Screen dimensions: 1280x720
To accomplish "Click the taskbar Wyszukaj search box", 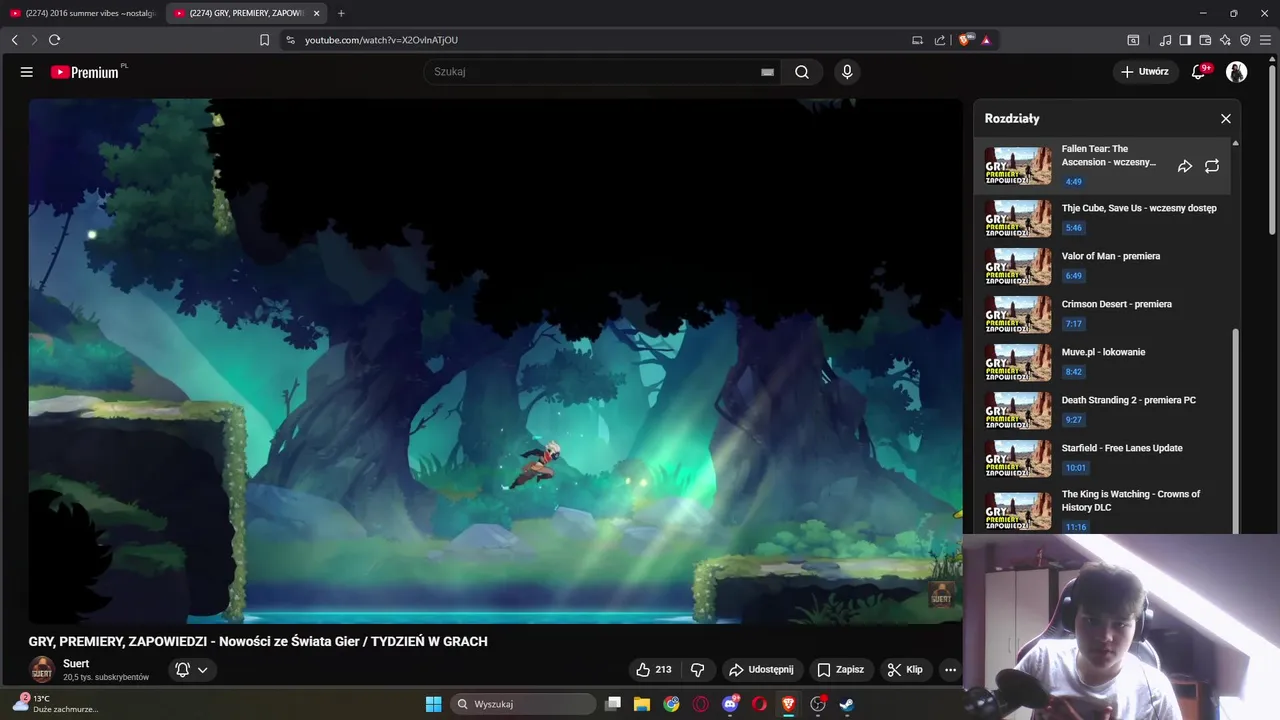I will [x=523, y=704].
